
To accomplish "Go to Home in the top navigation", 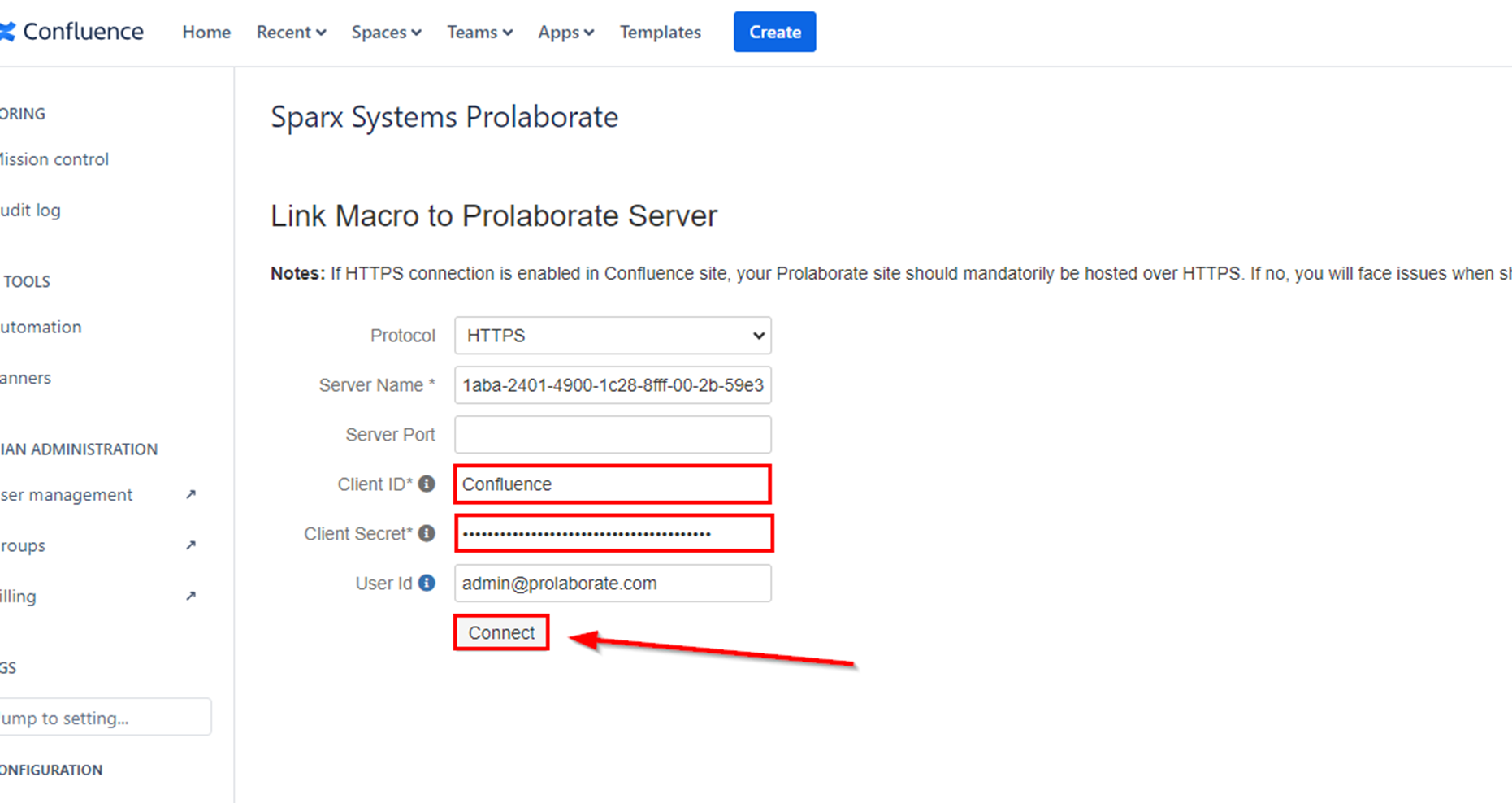I will [x=206, y=32].
